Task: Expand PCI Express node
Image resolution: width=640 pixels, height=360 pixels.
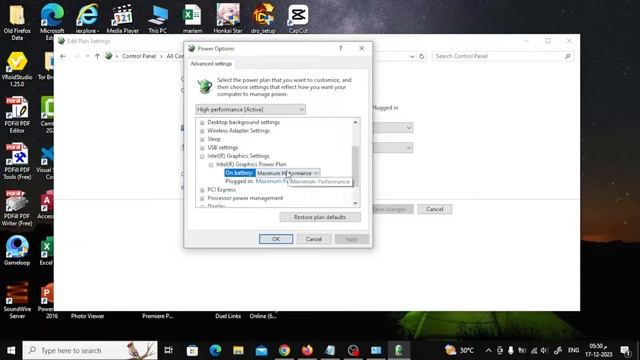Action: click(202, 190)
